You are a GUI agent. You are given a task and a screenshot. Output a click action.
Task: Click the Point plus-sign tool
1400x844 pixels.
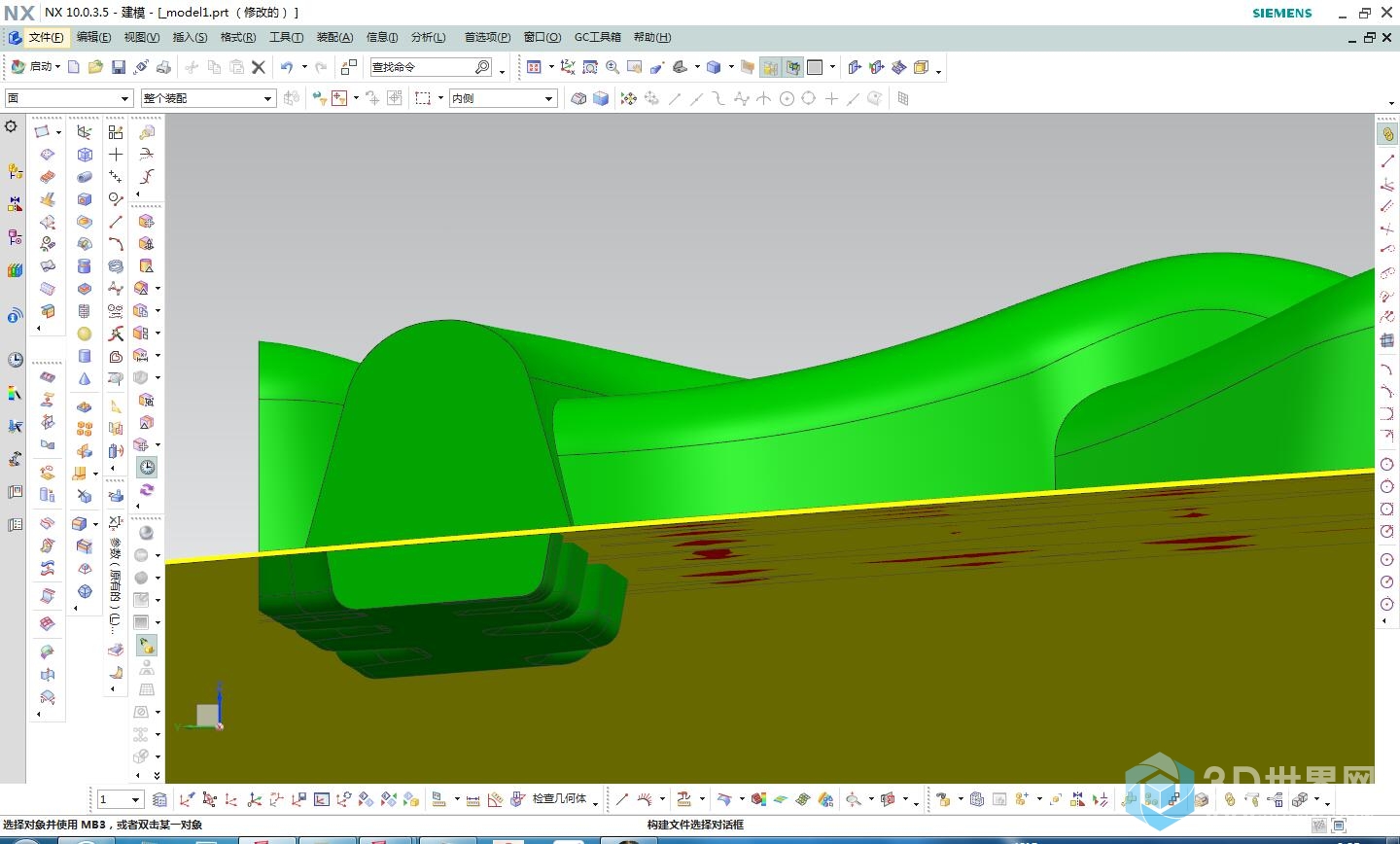click(x=116, y=155)
